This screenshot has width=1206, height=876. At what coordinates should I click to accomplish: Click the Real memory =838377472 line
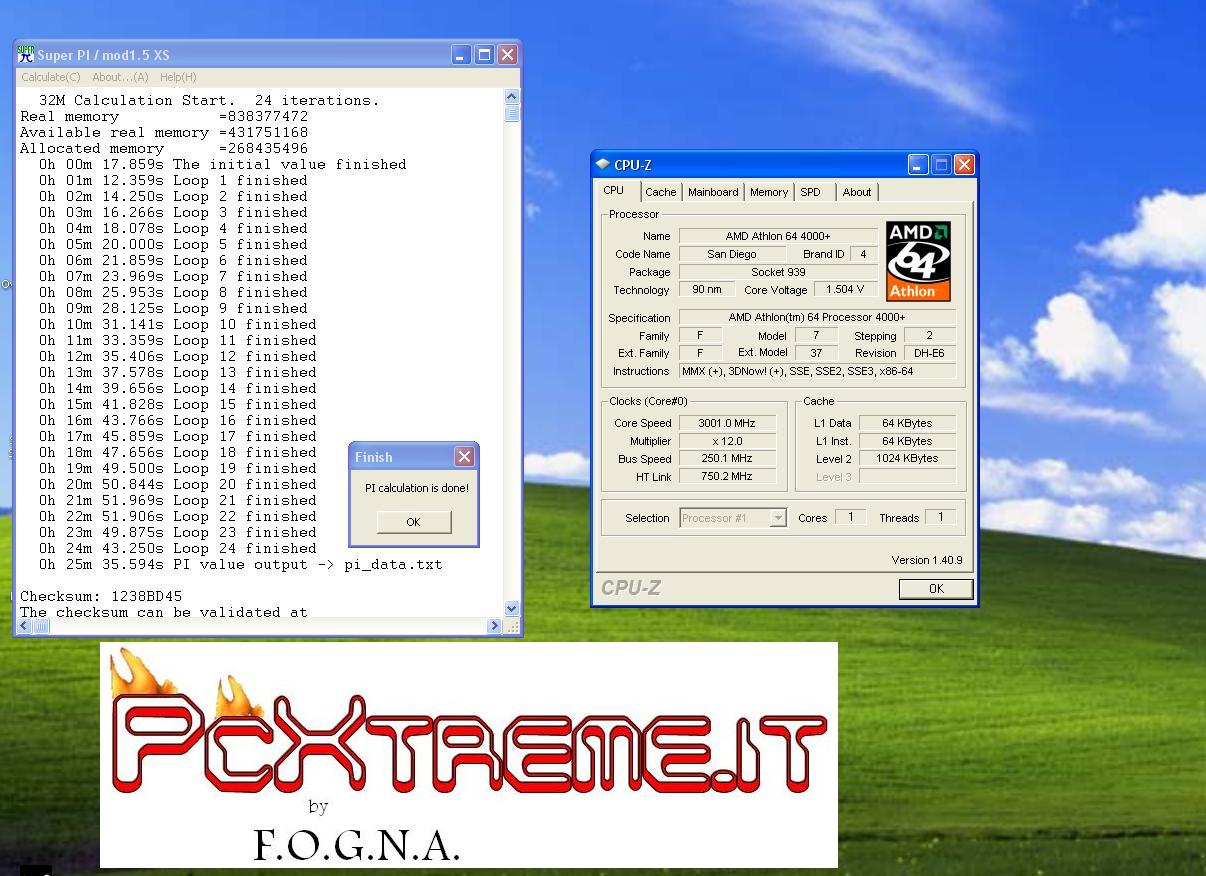tap(164, 116)
